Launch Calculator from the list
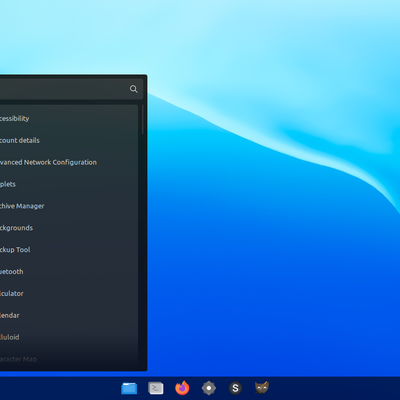This screenshot has height=400, width=400. pos(69,293)
